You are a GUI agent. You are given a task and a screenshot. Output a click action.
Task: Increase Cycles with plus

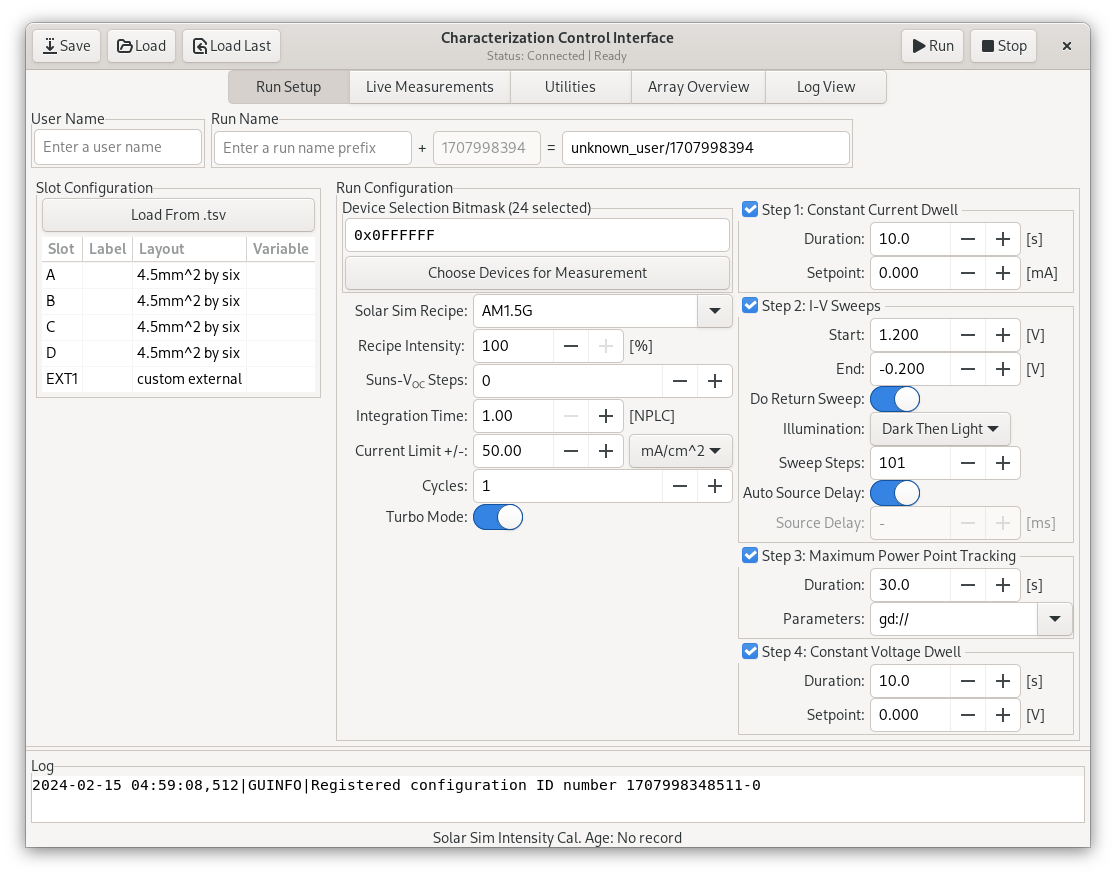715,486
